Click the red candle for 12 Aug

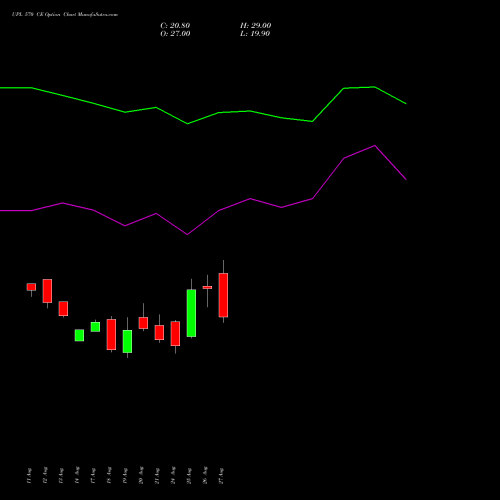47,291
